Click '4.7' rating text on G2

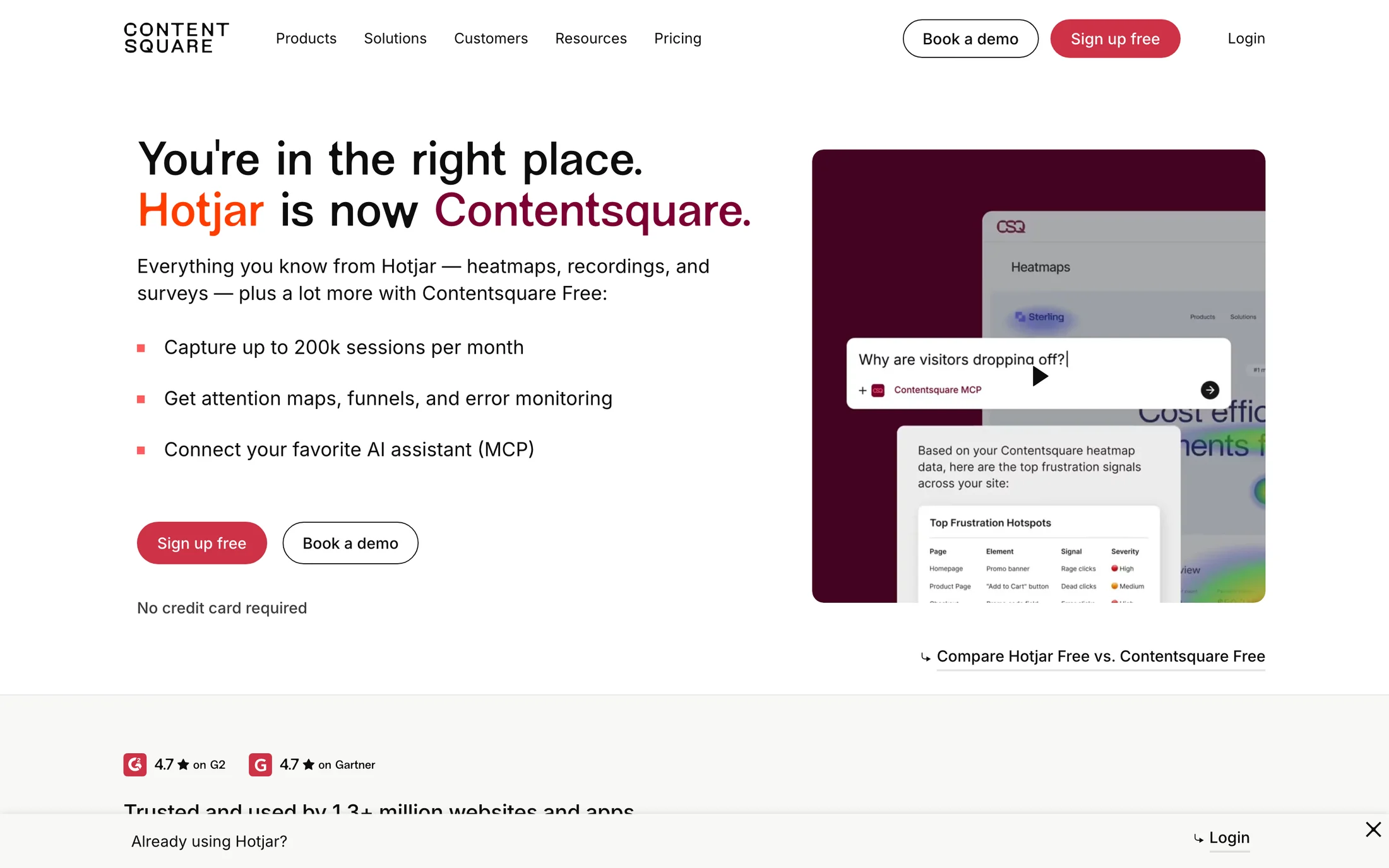point(164,764)
